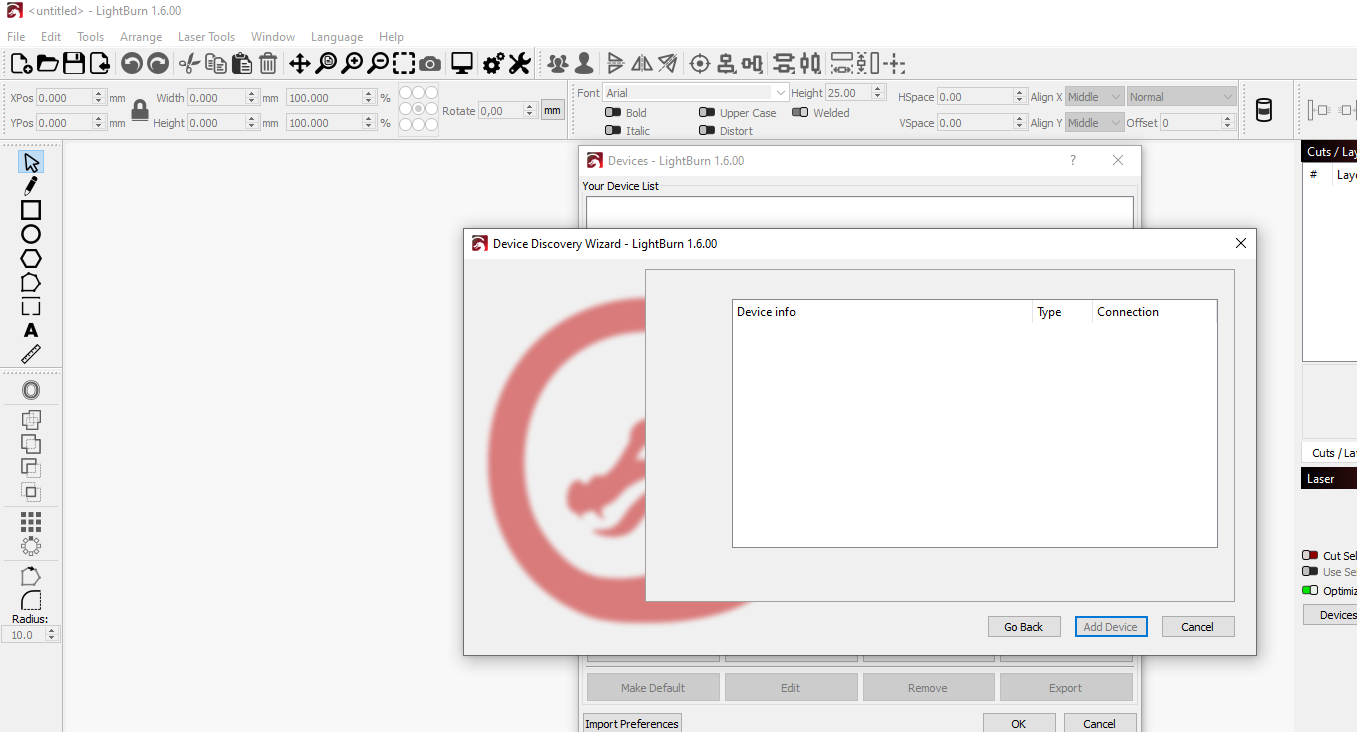
Task: Click the Radius spinner arrows
Action: [52, 634]
